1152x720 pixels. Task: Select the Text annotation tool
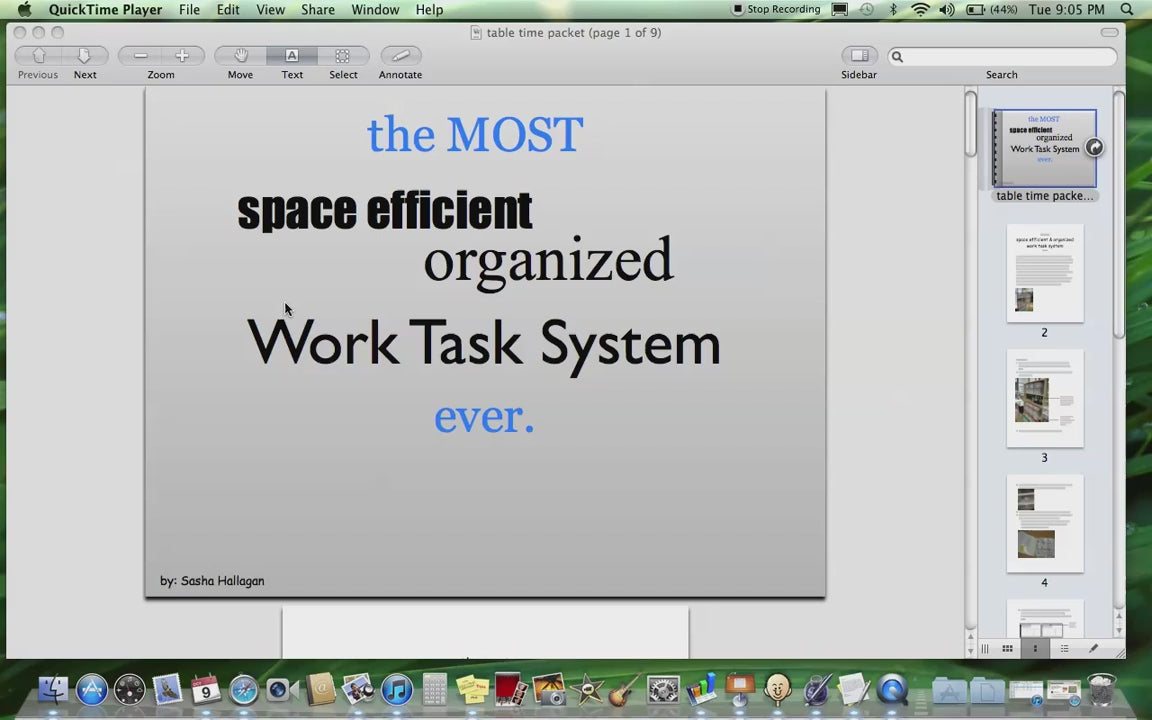[292, 56]
